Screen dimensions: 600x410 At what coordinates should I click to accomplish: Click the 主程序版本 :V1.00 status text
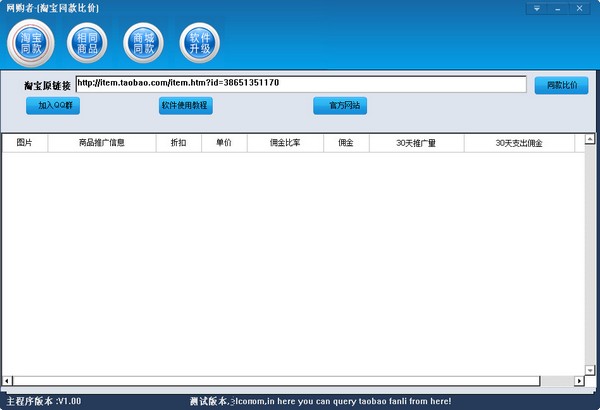(x=44, y=402)
